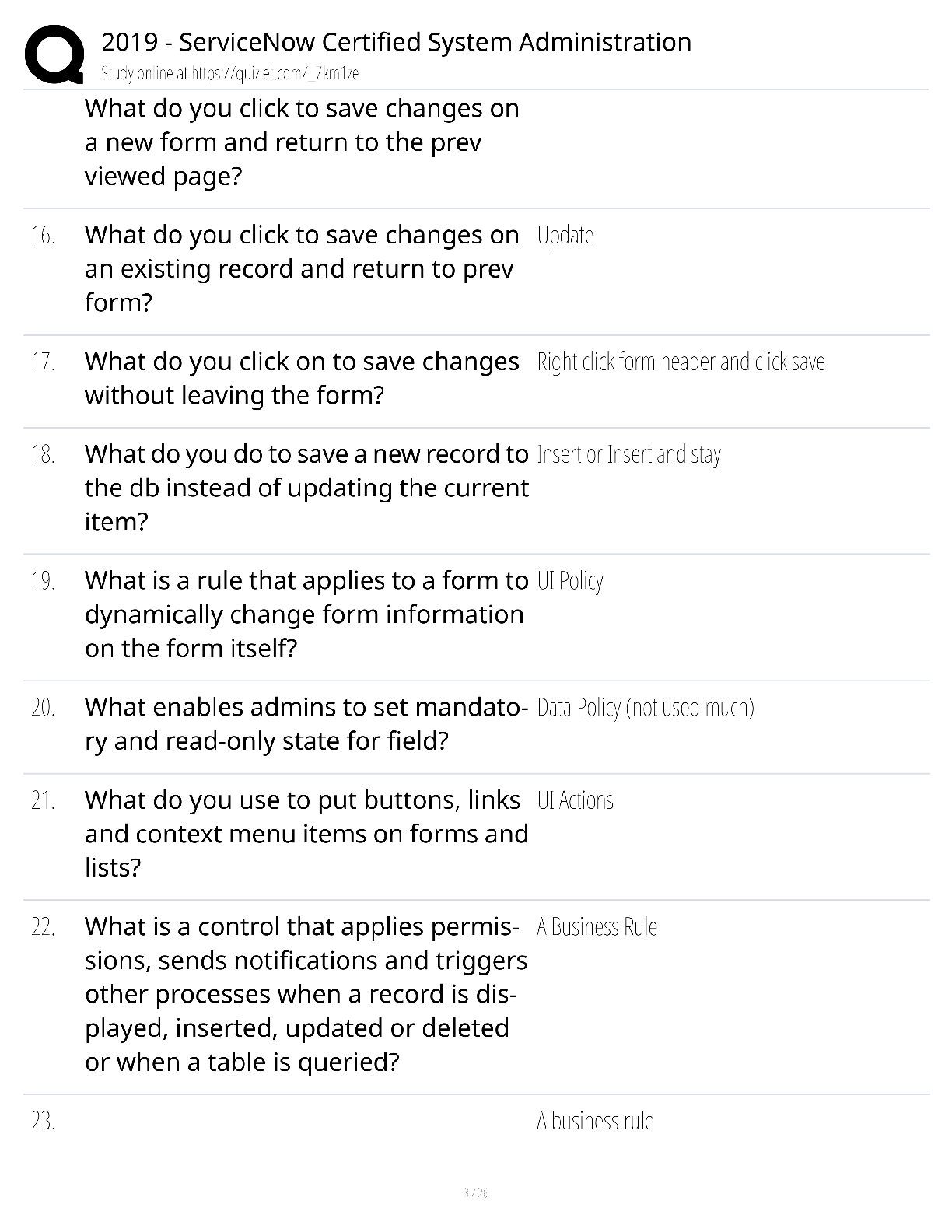Image resolution: width=952 pixels, height=1232 pixels.
Task: Select the question about saving changes on a new form
Action: click(302, 142)
